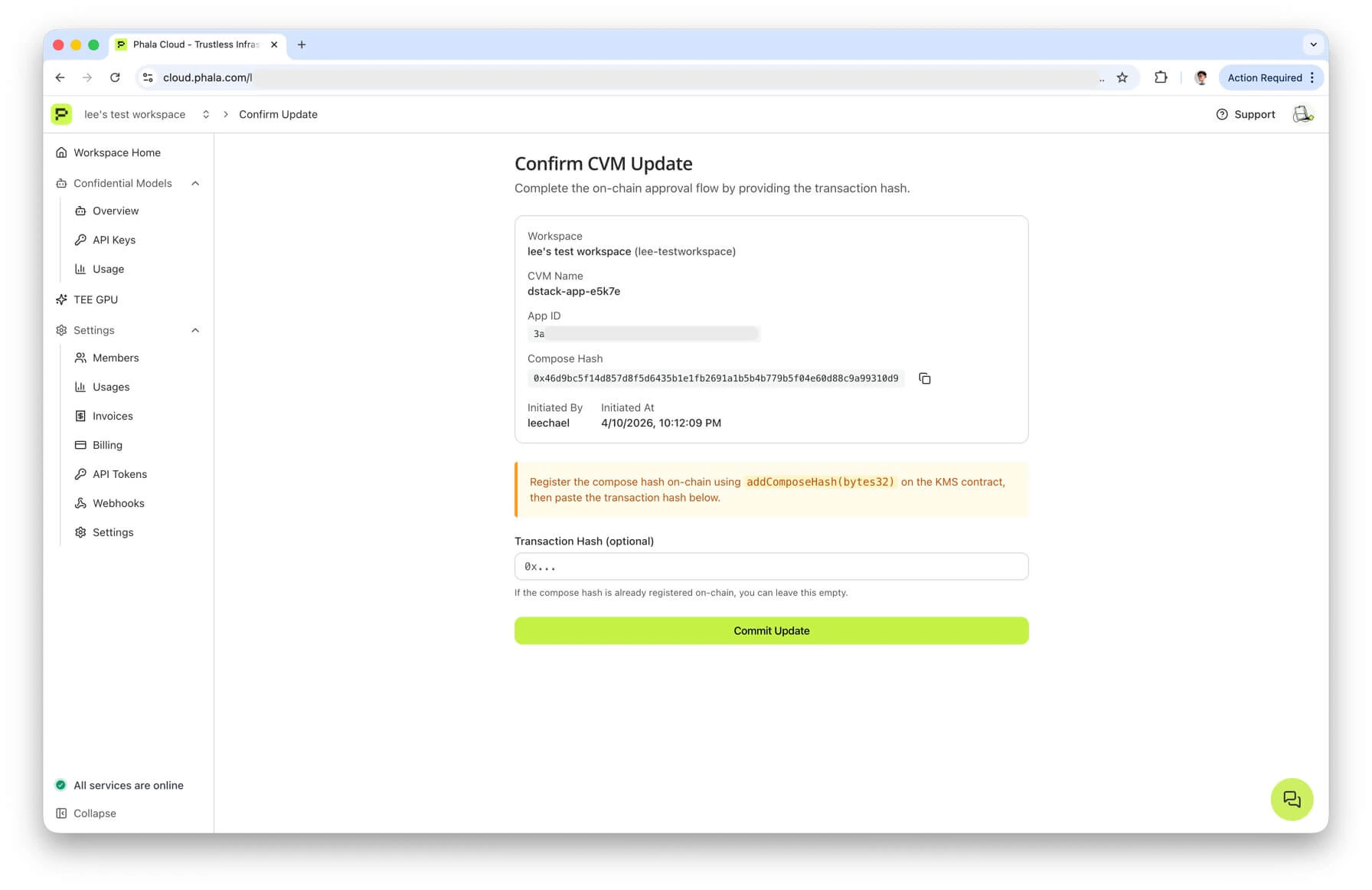Open the Webhooks settings
This screenshot has width=1372, height=890.
[118, 503]
